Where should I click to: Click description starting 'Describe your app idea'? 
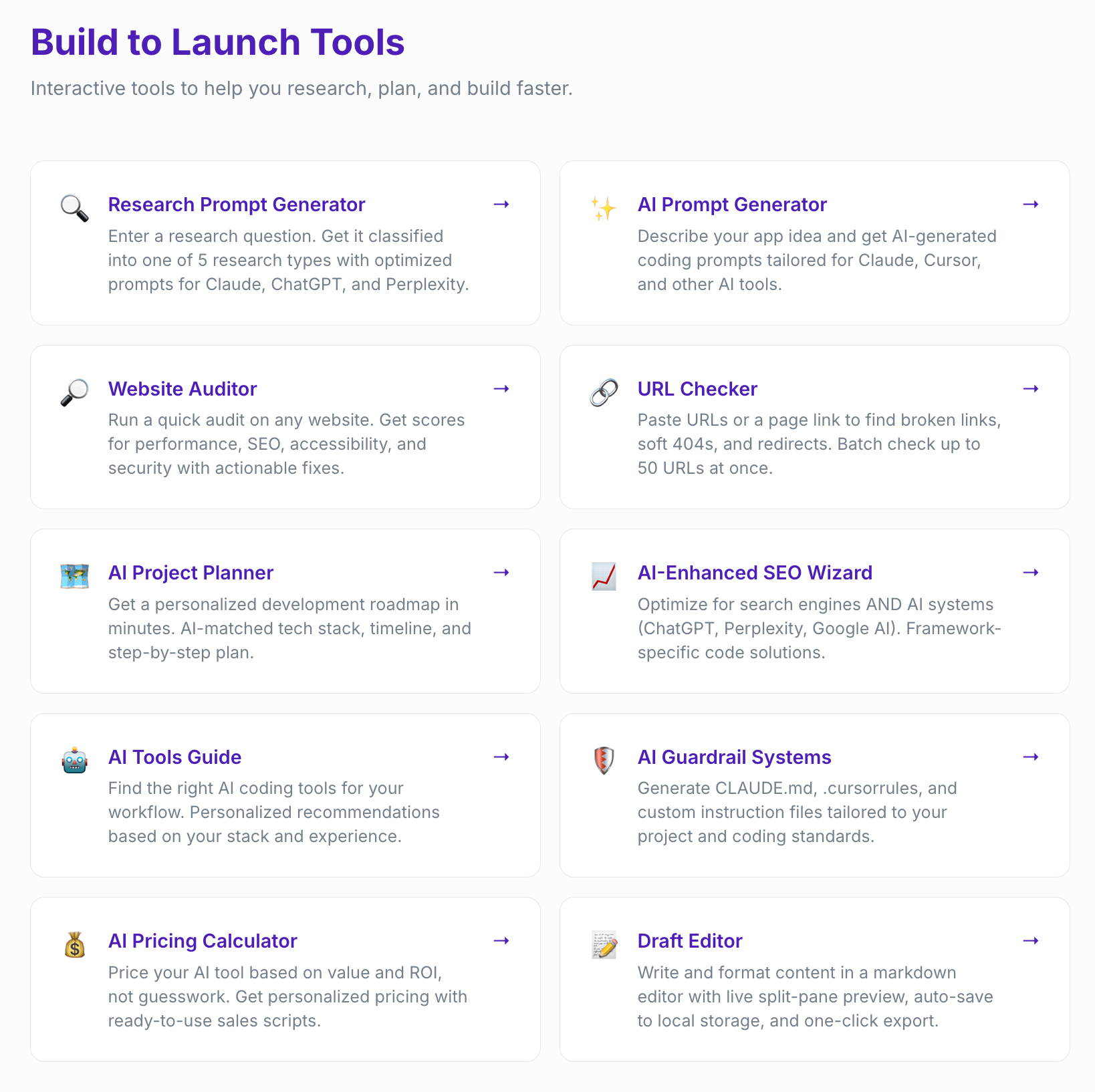pyautogui.click(x=817, y=260)
